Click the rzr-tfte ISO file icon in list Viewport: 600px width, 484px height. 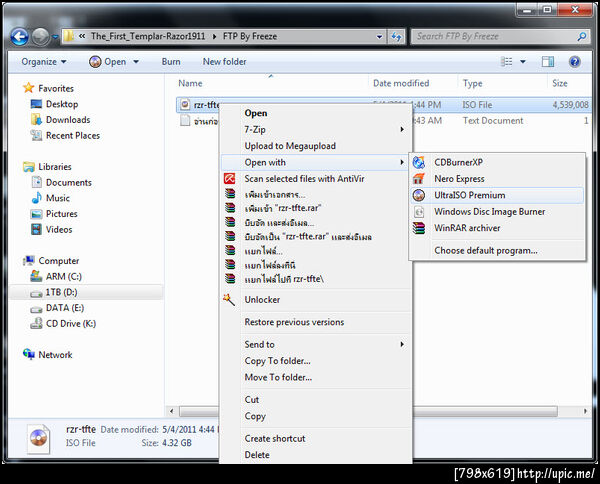coord(185,104)
